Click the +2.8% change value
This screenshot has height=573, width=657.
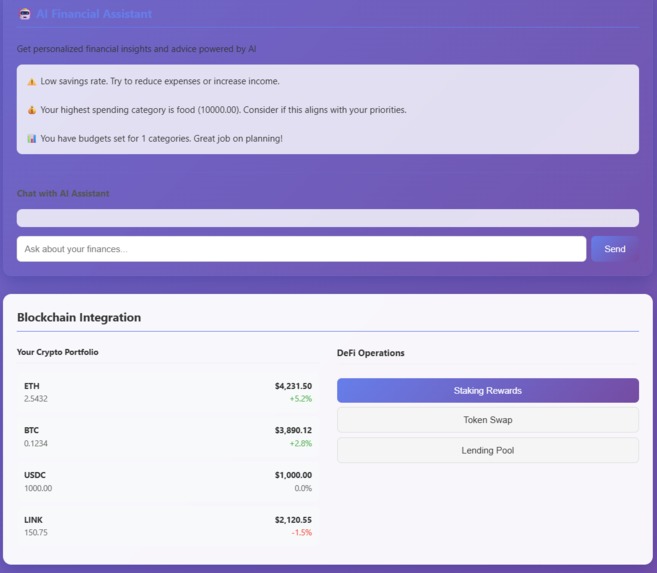coord(301,444)
